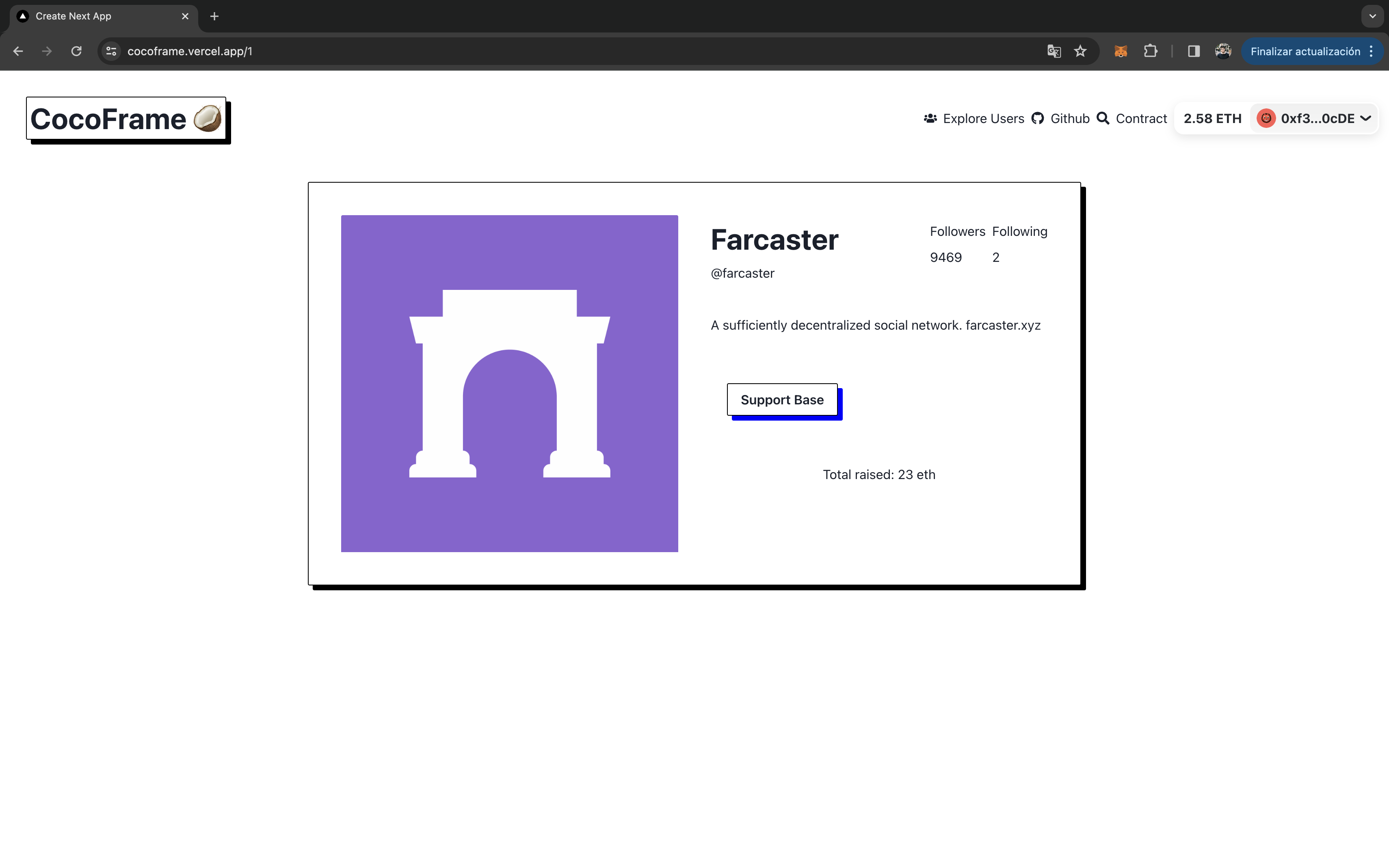Click the @farcaster handle
This screenshot has width=1389, height=868.
click(742, 273)
